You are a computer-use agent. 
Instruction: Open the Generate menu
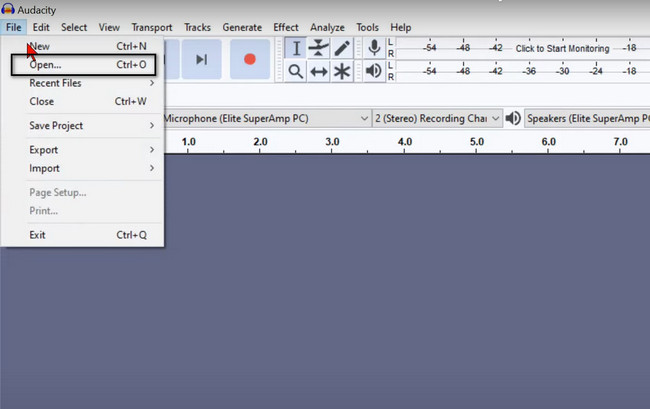tap(242, 27)
